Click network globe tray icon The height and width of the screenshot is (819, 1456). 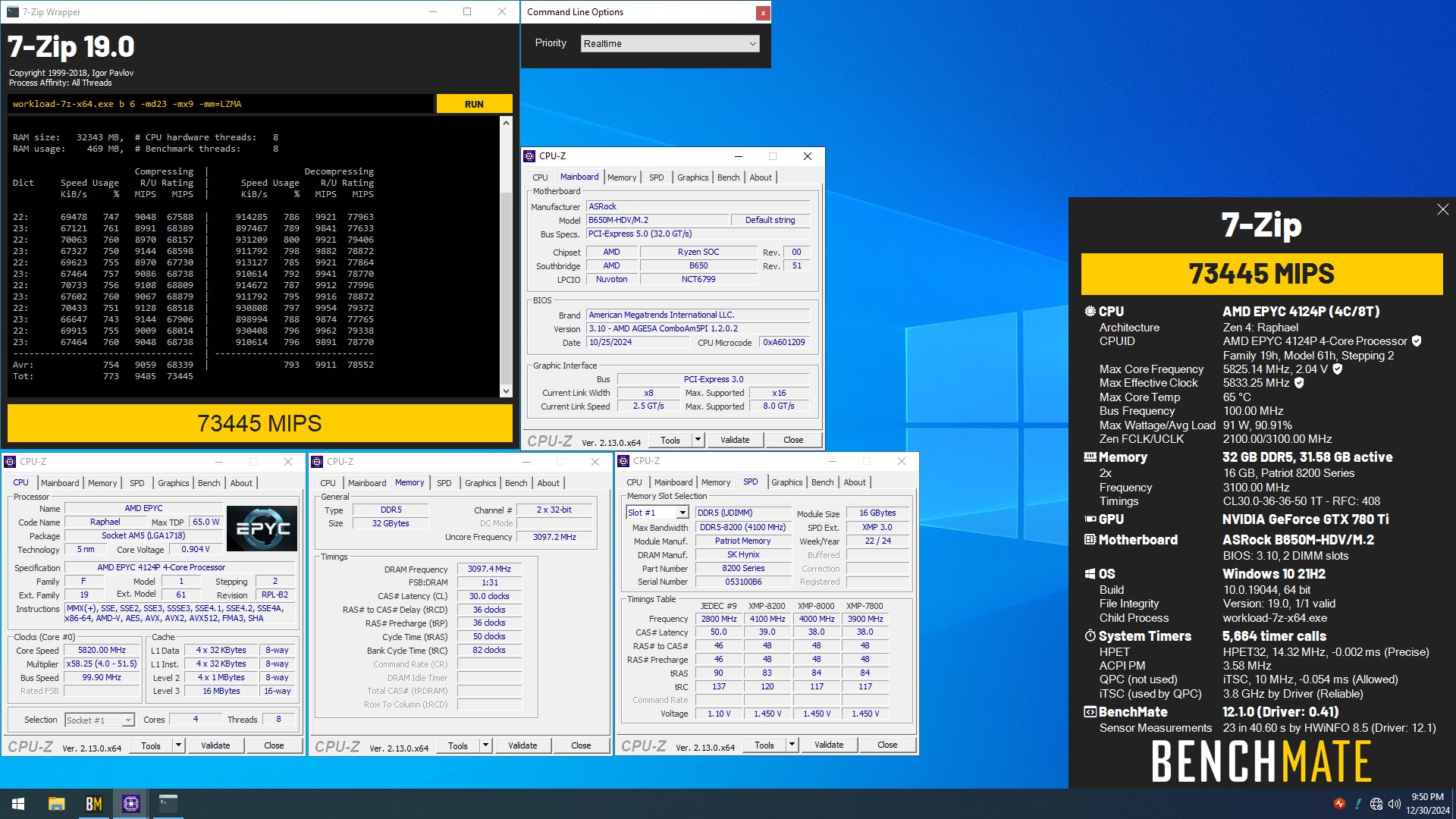coord(1376,804)
